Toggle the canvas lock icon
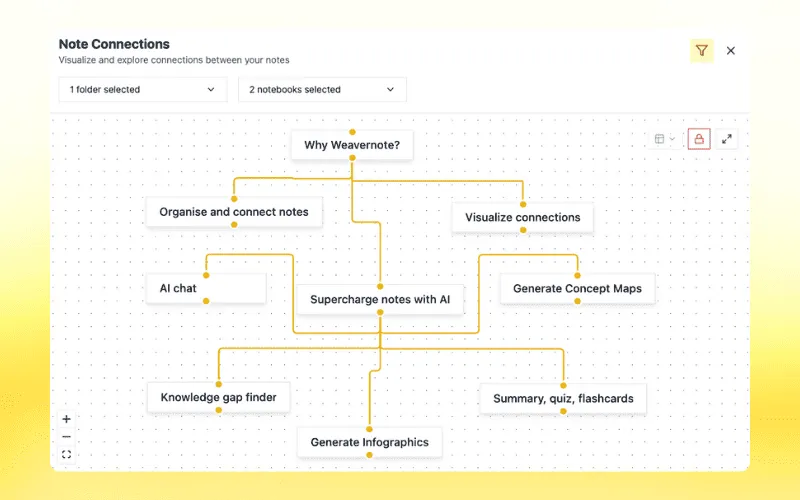Image resolution: width=800 pixels, height=500 pixels. (699, 139)
